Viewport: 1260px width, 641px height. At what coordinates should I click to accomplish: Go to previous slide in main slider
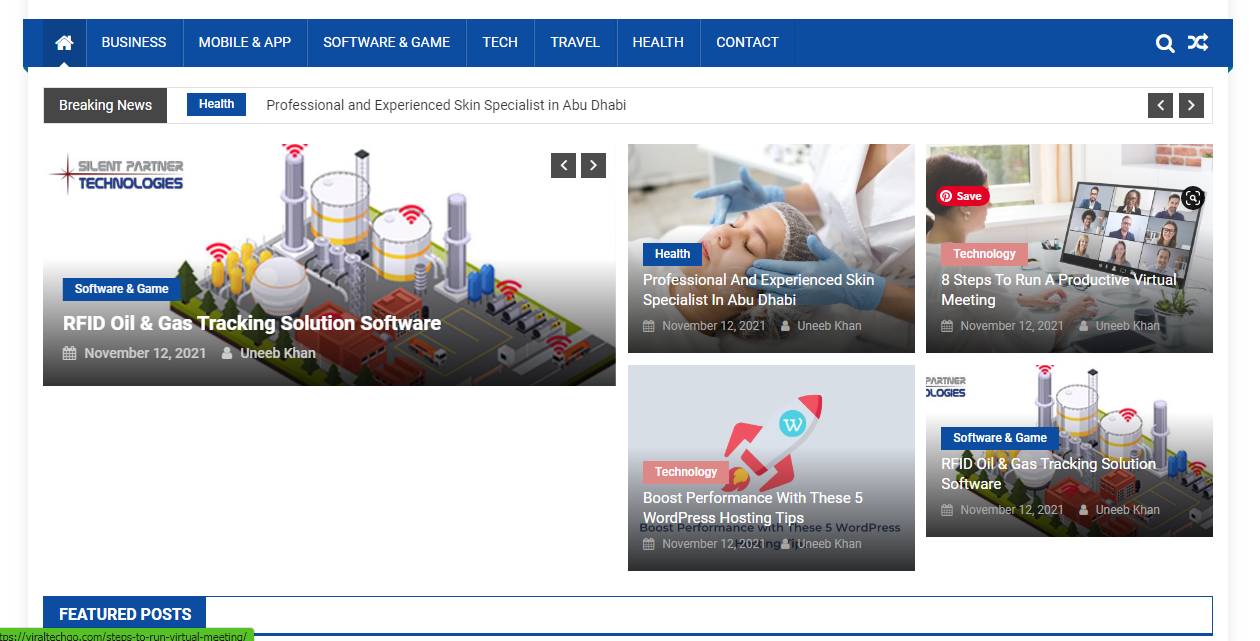point(563,166)
